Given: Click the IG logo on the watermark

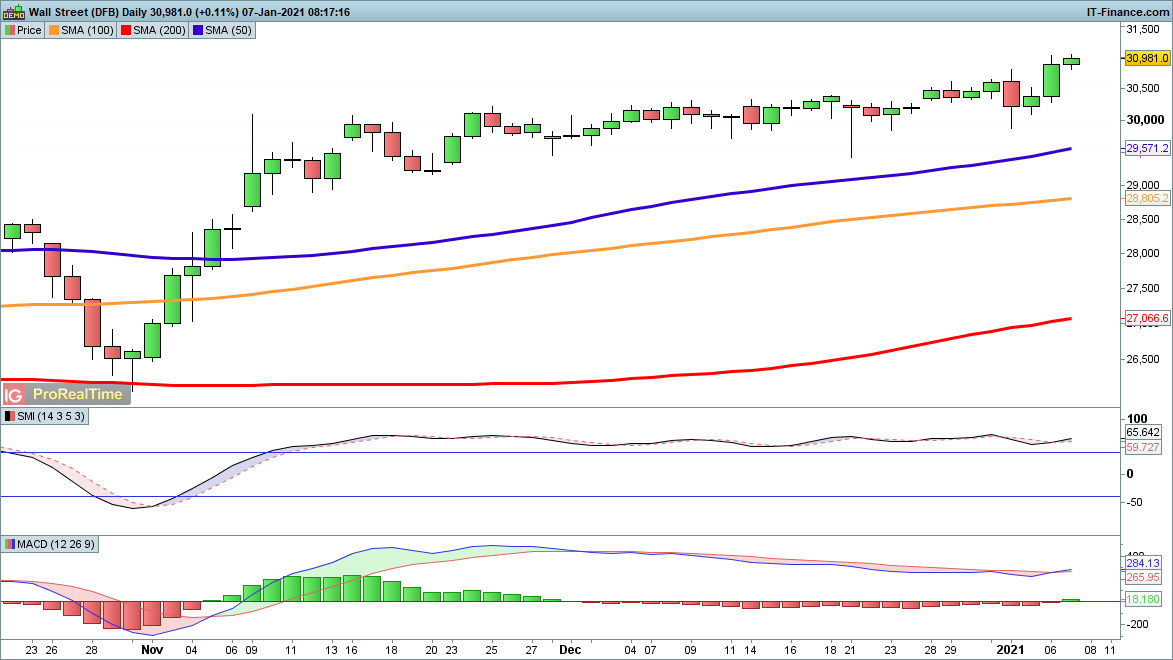Looking at the screenshot, I should coord(17,394).
